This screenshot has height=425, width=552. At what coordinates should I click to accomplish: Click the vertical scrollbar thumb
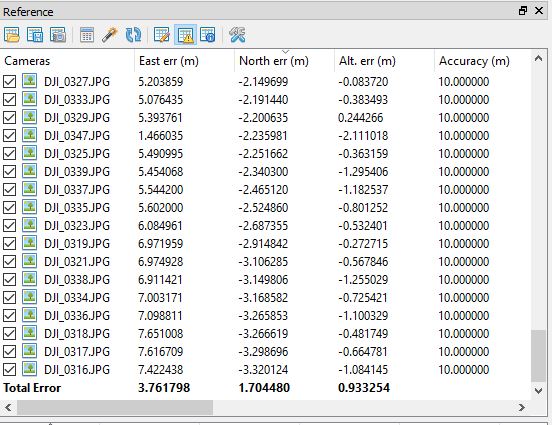[x=538, y=356]
